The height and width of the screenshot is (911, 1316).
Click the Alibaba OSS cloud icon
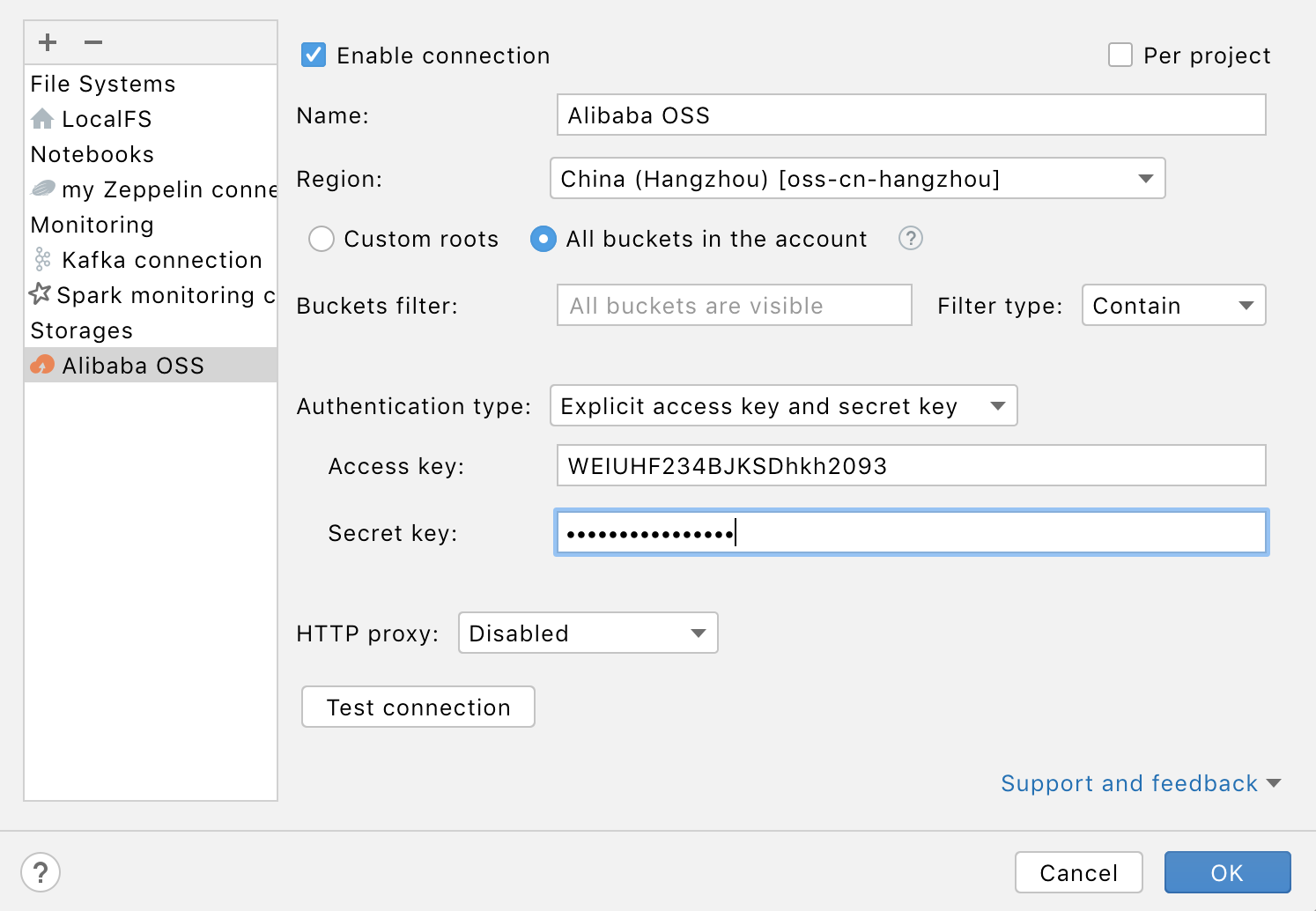click(42, 365)
